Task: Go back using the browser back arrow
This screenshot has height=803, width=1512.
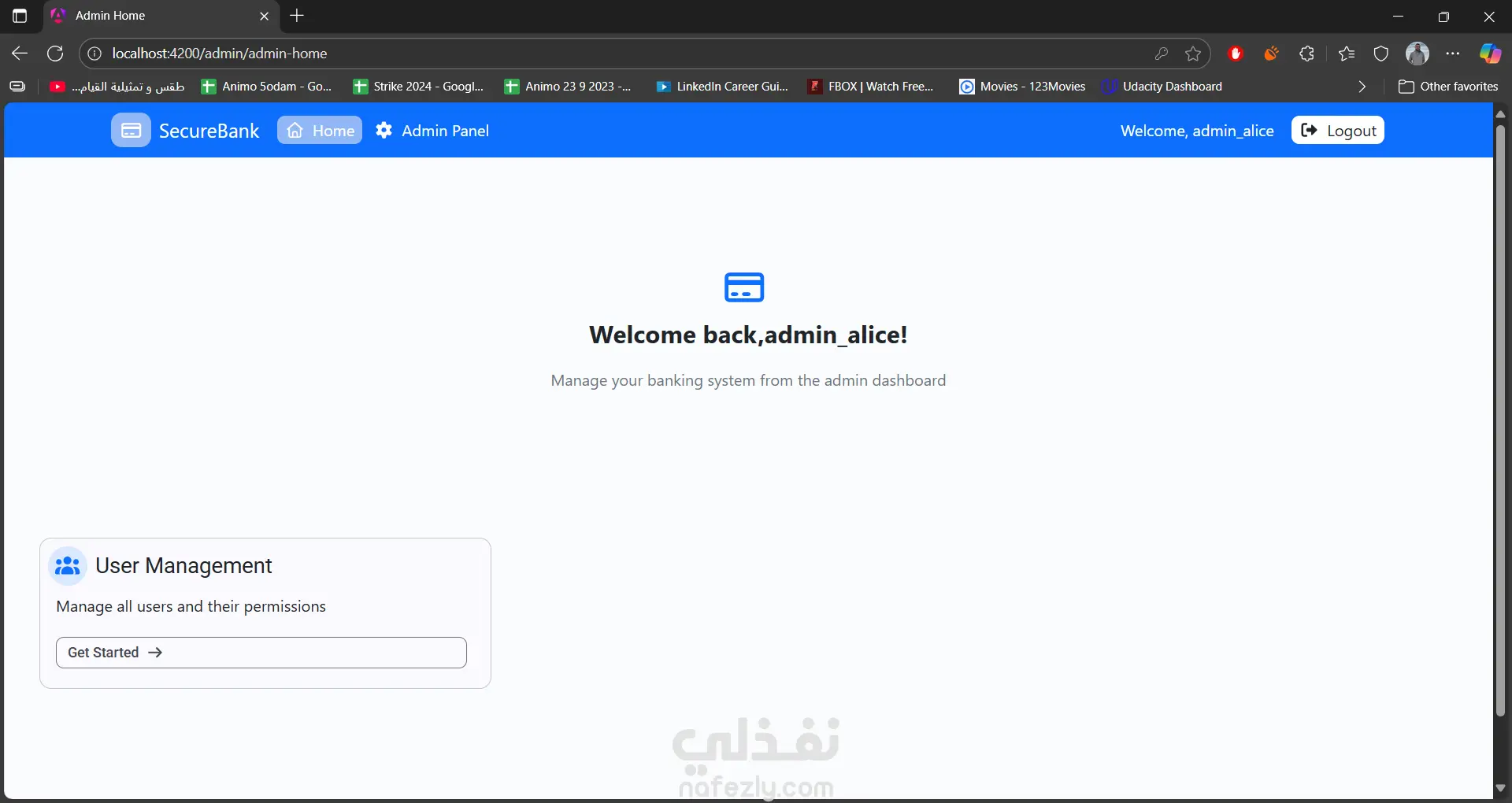Action: click(20, 54)
